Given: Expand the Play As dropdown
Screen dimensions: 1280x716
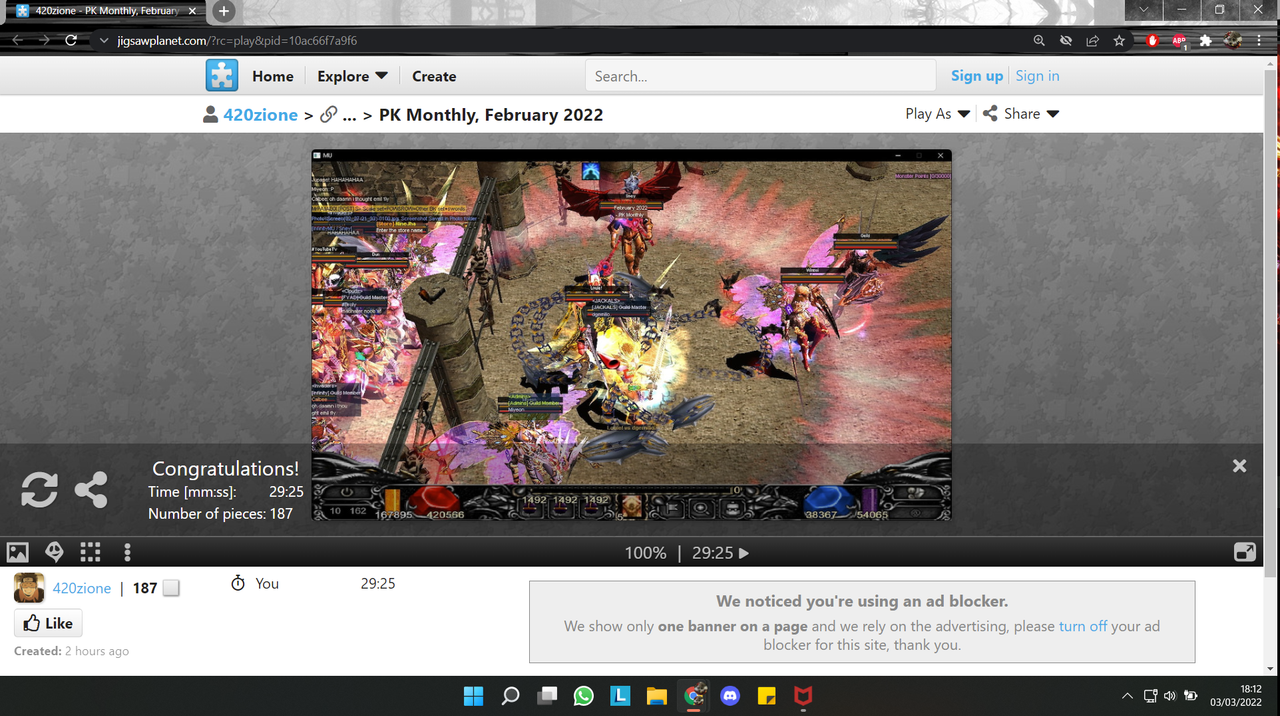Looking at the screenshot, I should (937, 114).
